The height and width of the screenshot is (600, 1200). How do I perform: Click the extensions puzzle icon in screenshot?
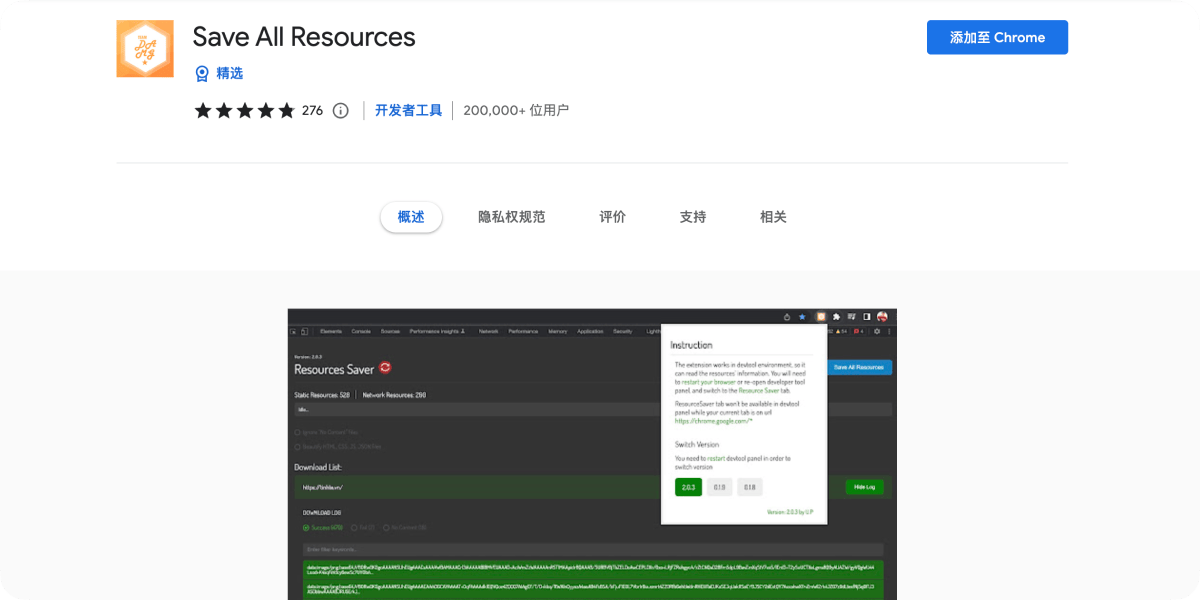[836, 316]
